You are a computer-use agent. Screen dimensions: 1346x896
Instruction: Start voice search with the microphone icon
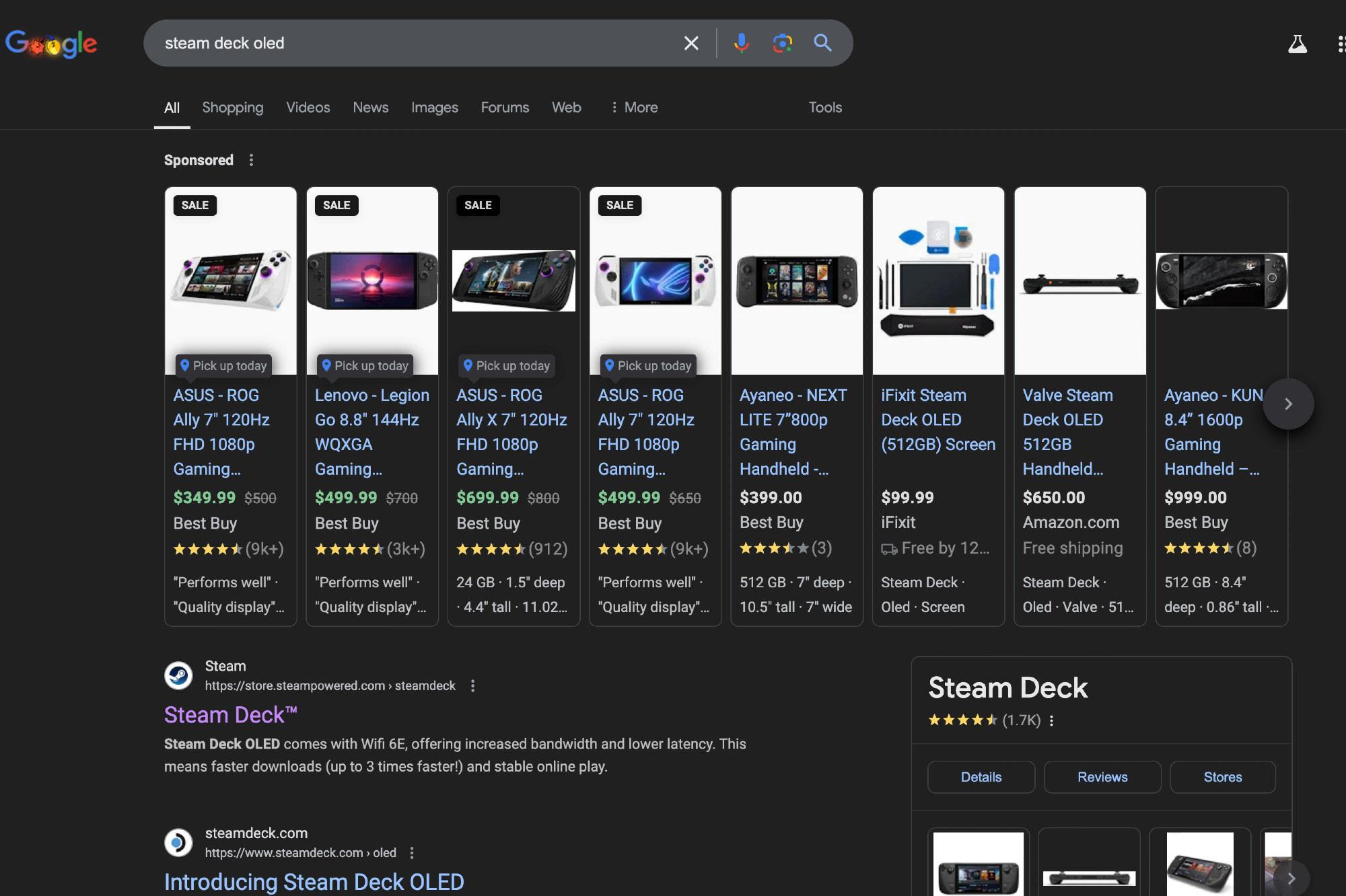click(x=741, y=43)
